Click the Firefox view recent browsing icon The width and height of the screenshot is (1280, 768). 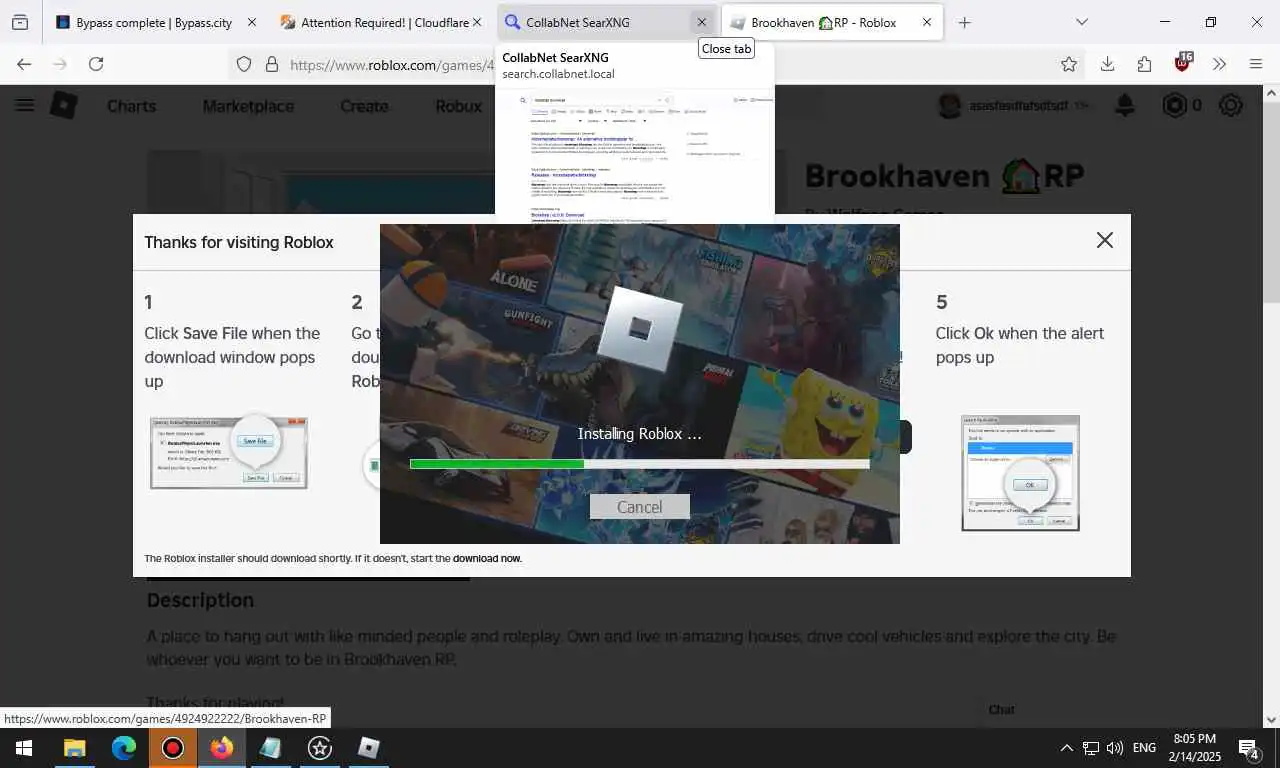click(20, 22)
